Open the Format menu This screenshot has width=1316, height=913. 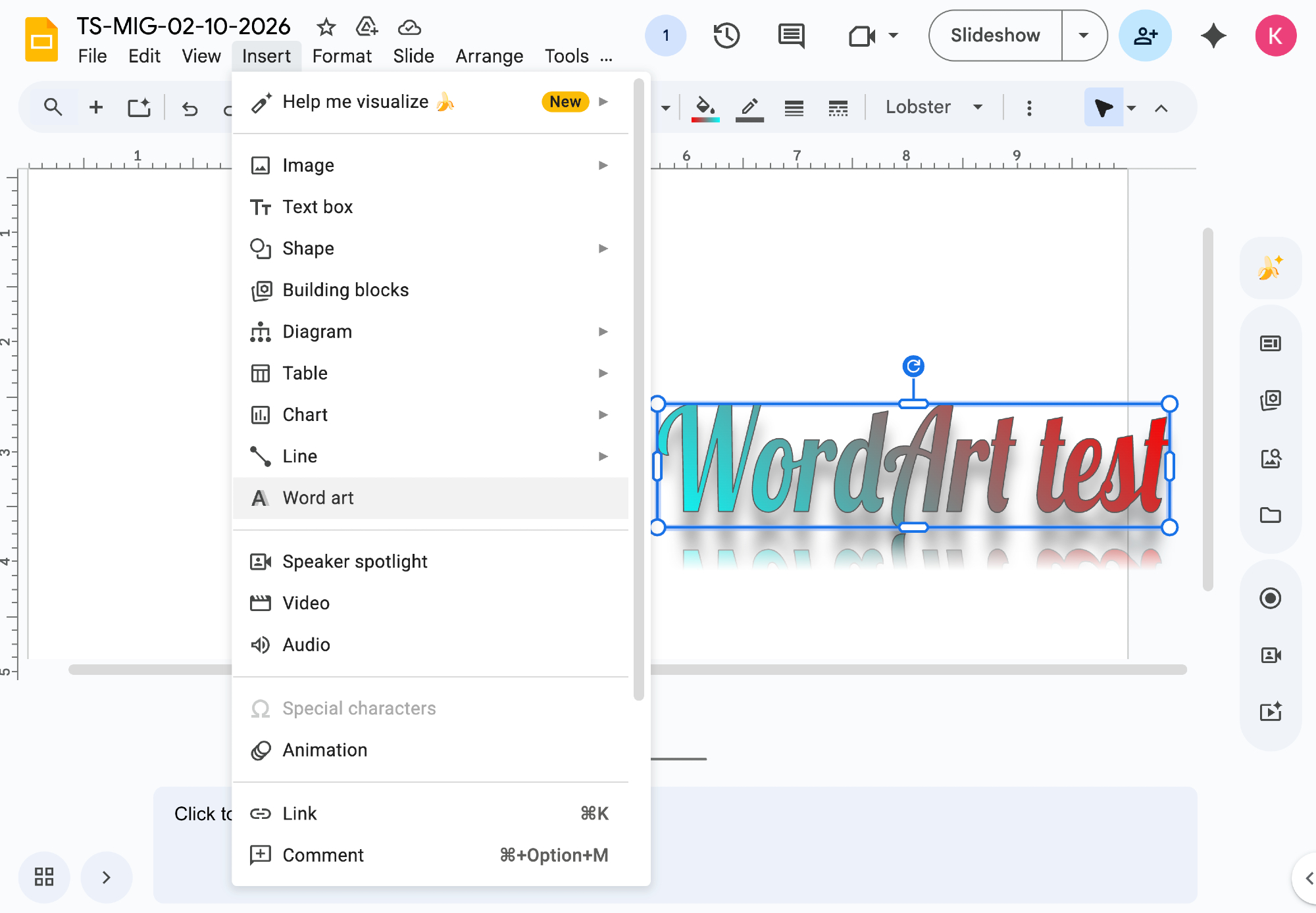(342, 56)
